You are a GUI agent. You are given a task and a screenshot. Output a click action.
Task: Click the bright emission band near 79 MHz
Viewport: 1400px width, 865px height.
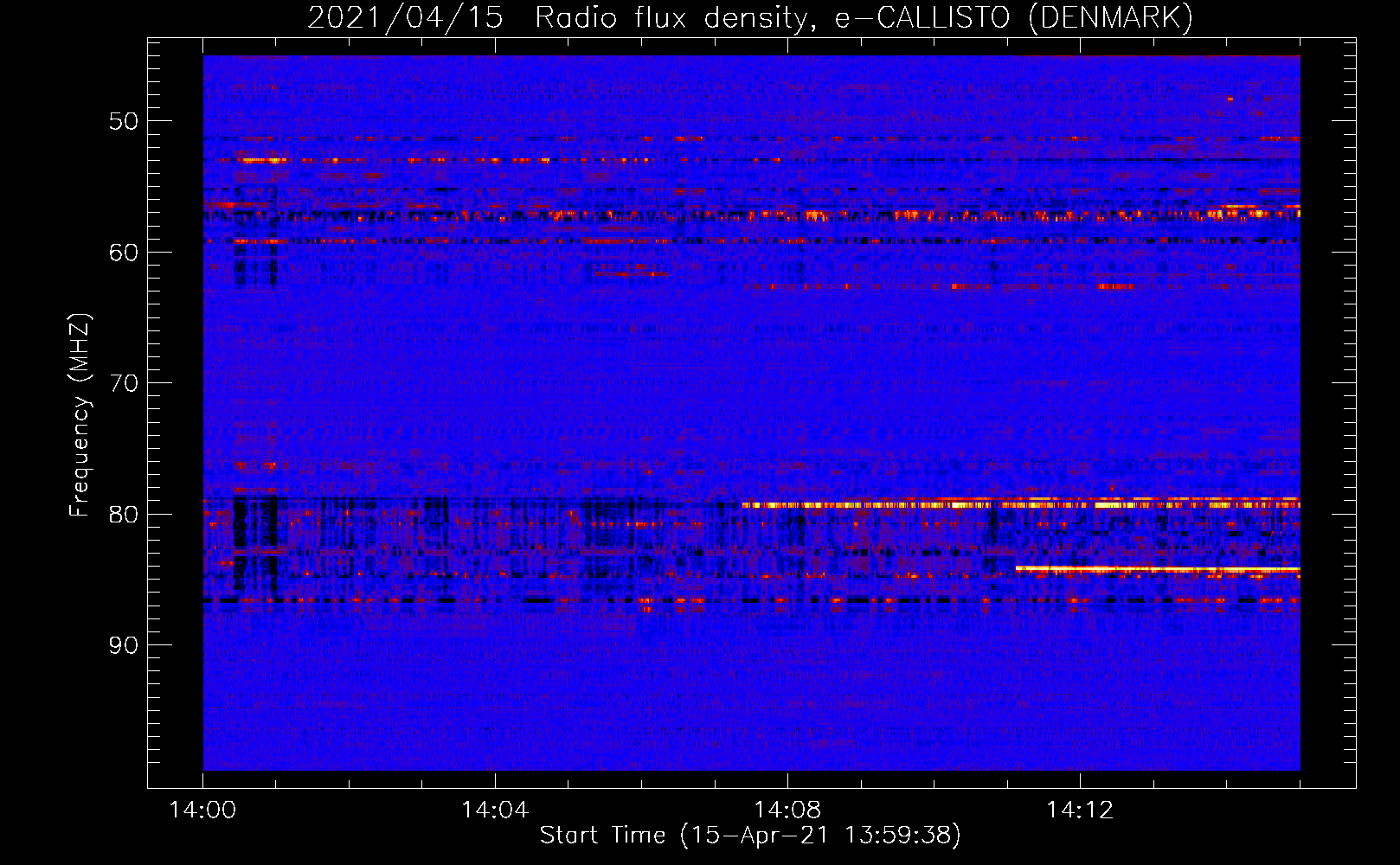pyautogui.click(x=1021, y=503)
